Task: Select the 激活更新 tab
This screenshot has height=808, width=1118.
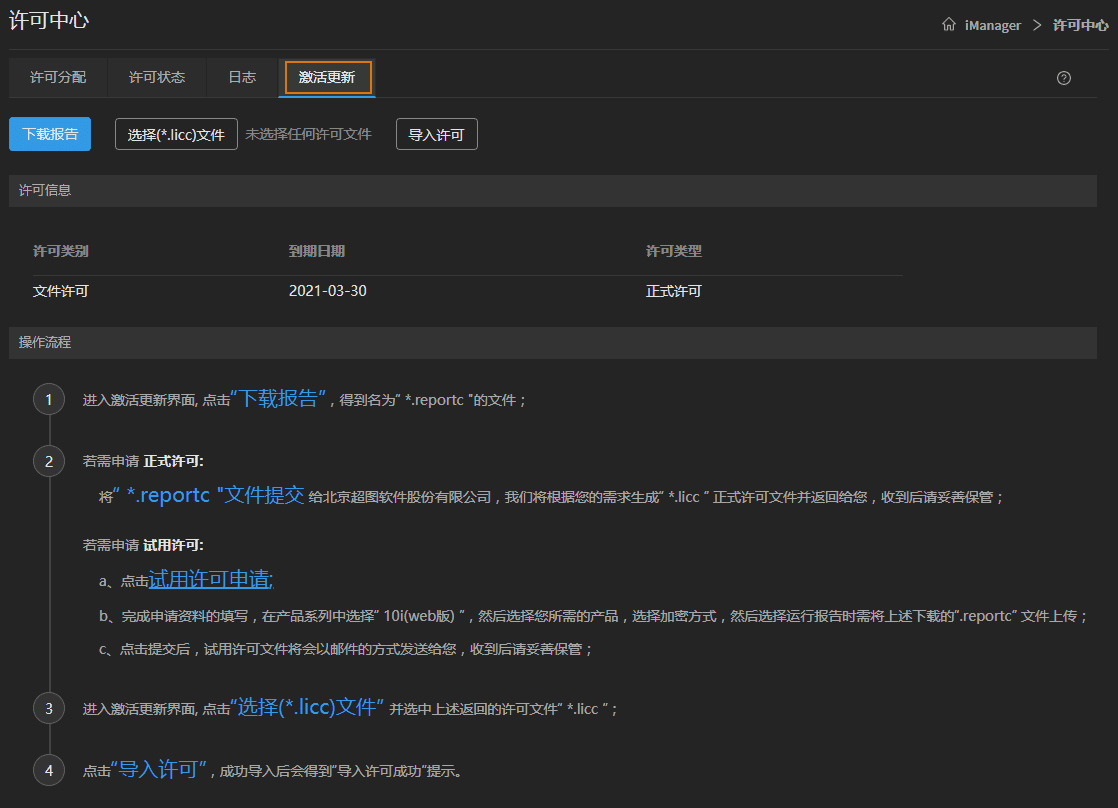Action: tap(327, 77)
